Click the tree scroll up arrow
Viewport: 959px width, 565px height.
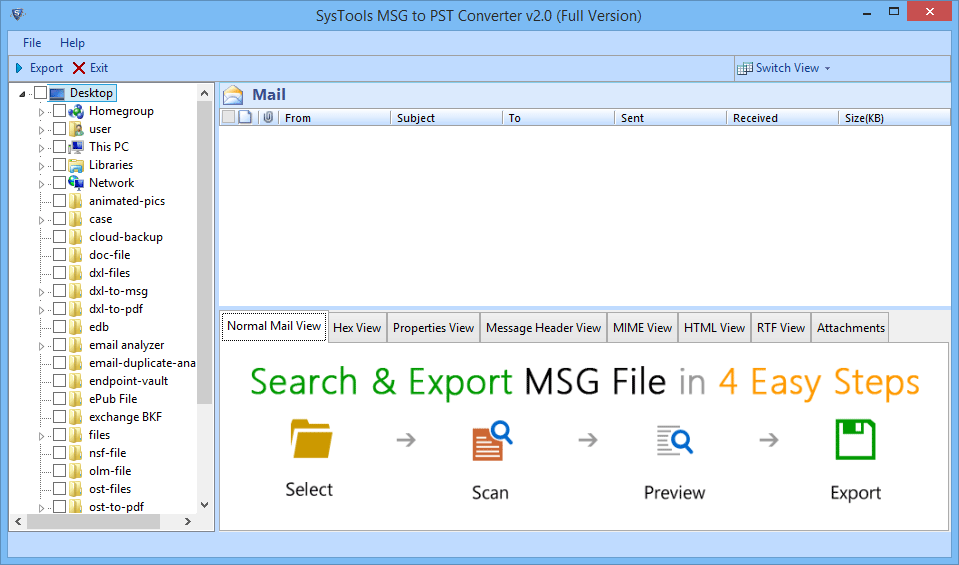(205, 93)
